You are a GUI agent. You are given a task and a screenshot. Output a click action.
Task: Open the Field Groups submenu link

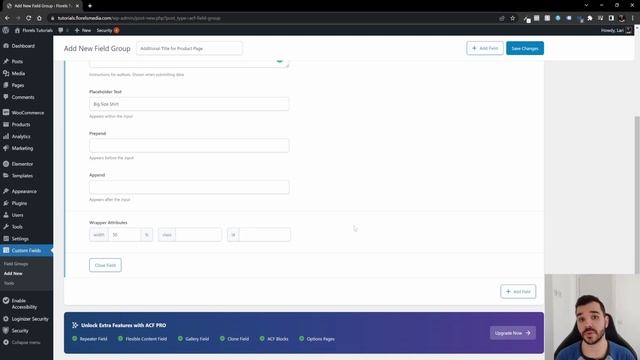[16, 264]
